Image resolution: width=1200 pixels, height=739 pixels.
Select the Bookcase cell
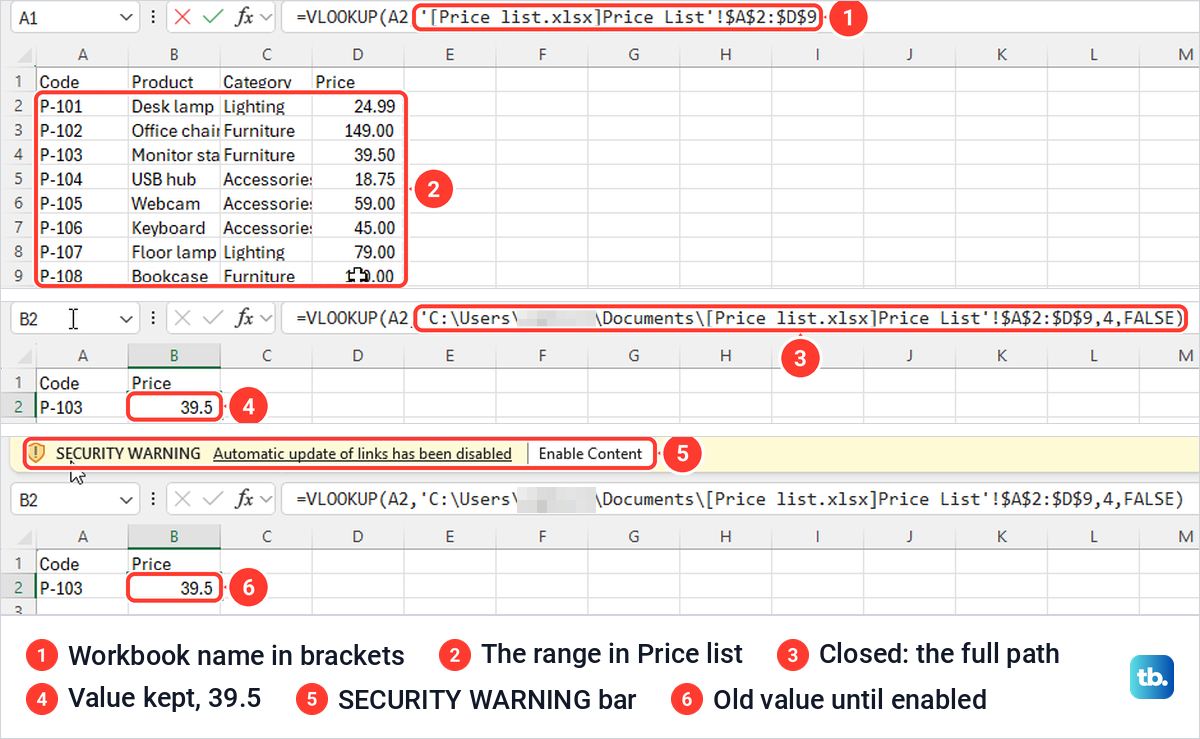[174, 276]
